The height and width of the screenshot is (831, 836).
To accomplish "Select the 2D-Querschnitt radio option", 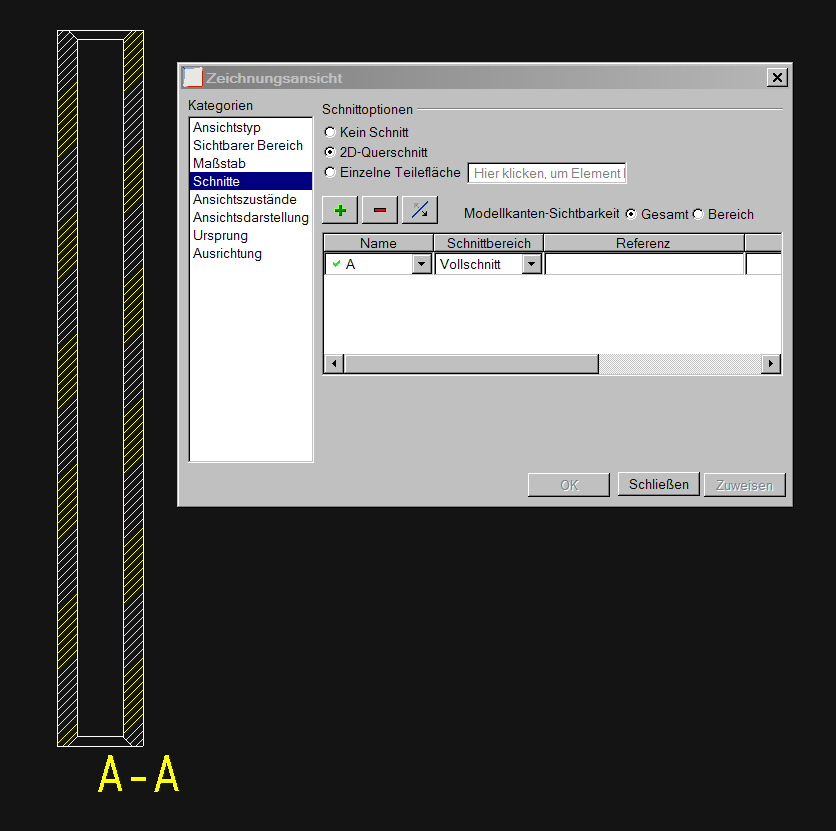I will click(330, 152).
